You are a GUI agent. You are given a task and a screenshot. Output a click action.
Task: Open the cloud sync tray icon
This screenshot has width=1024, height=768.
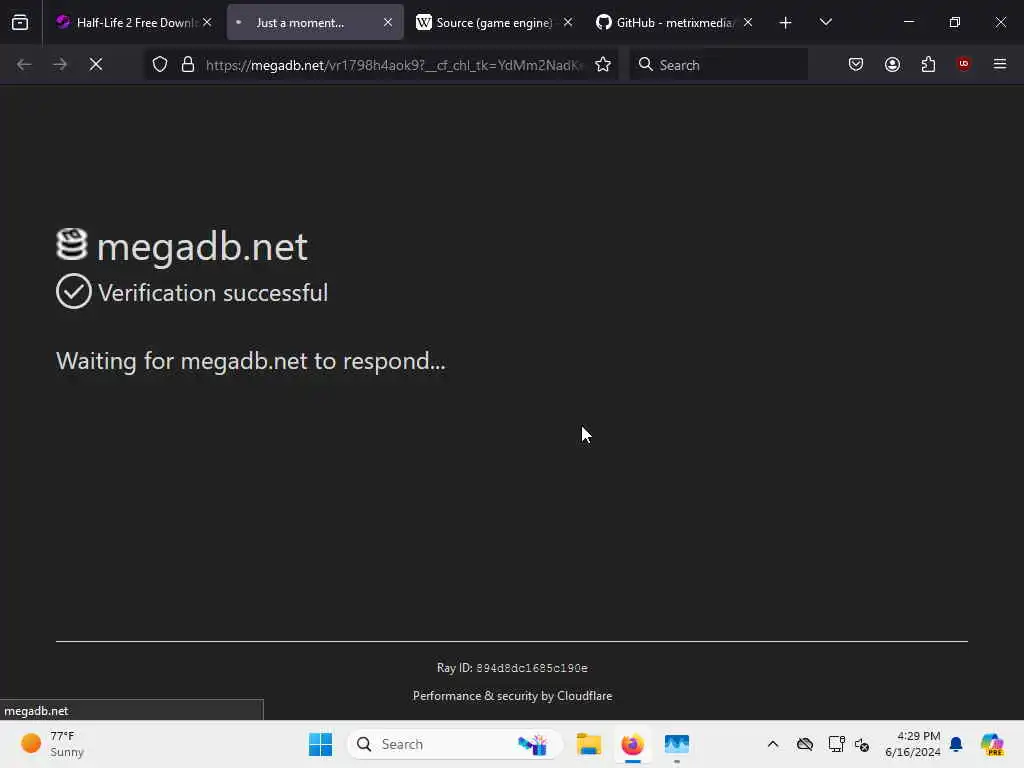click(x=805, y=744)
